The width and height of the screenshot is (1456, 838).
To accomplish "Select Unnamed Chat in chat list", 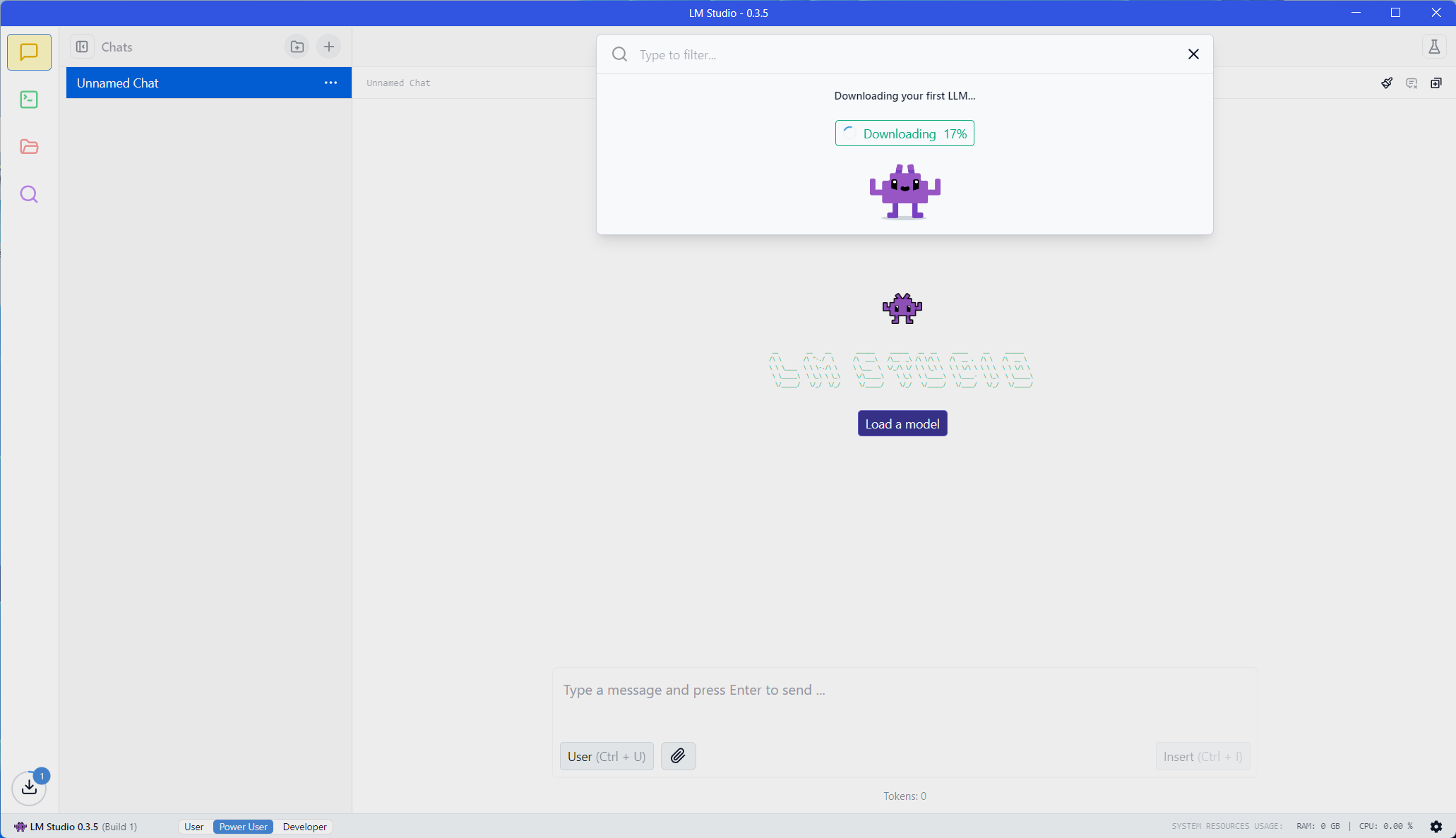I will coord(209,83).
